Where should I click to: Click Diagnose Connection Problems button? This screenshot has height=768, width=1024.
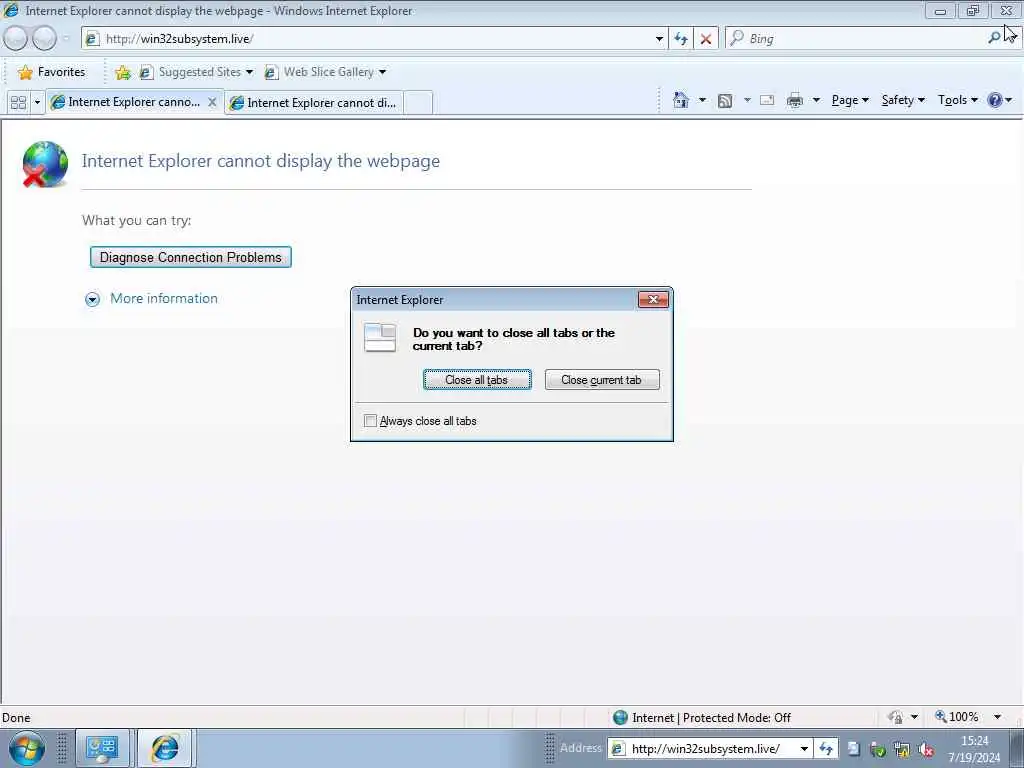(191, 257)
